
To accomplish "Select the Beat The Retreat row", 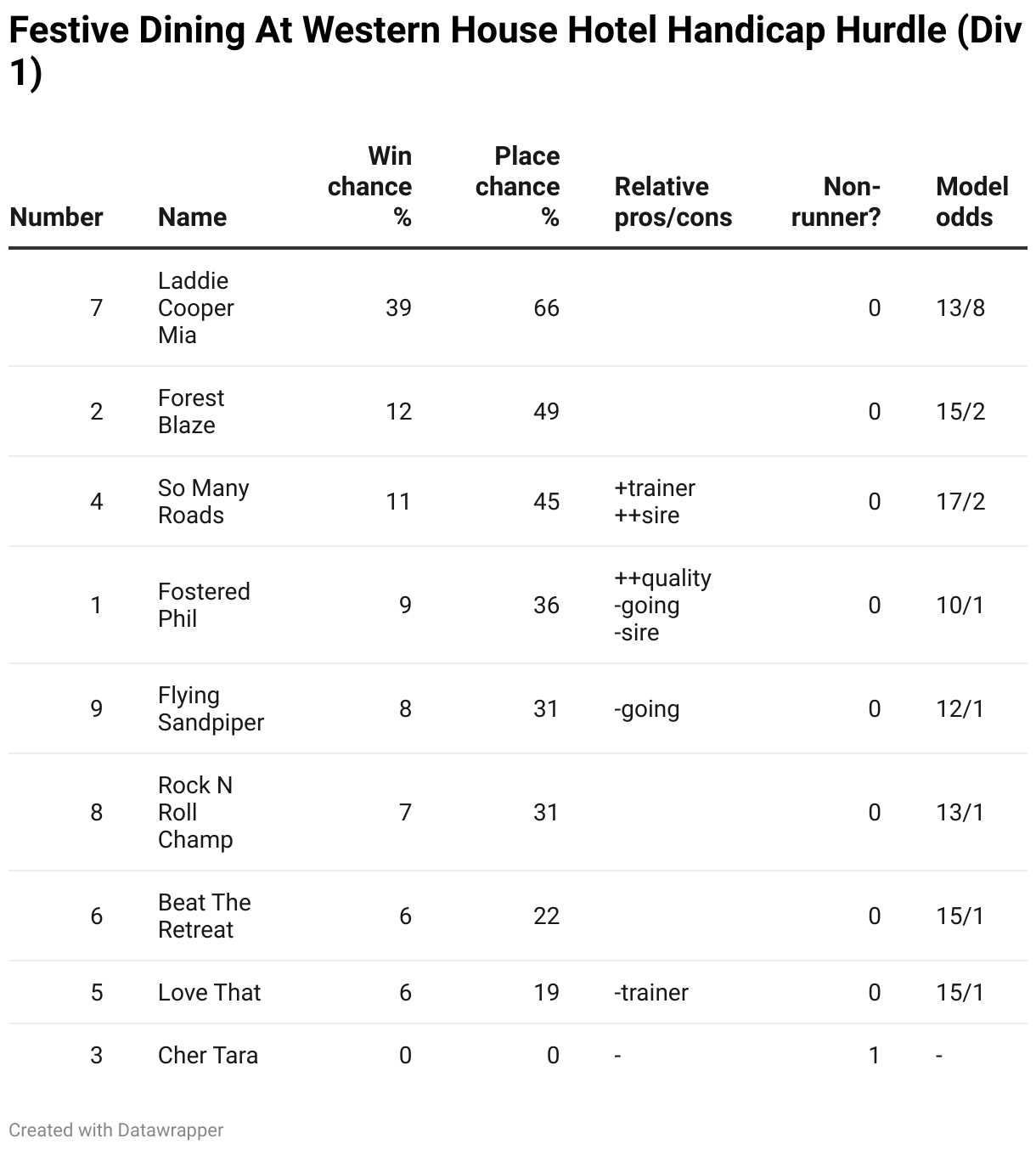I will (x=518, y=916).
